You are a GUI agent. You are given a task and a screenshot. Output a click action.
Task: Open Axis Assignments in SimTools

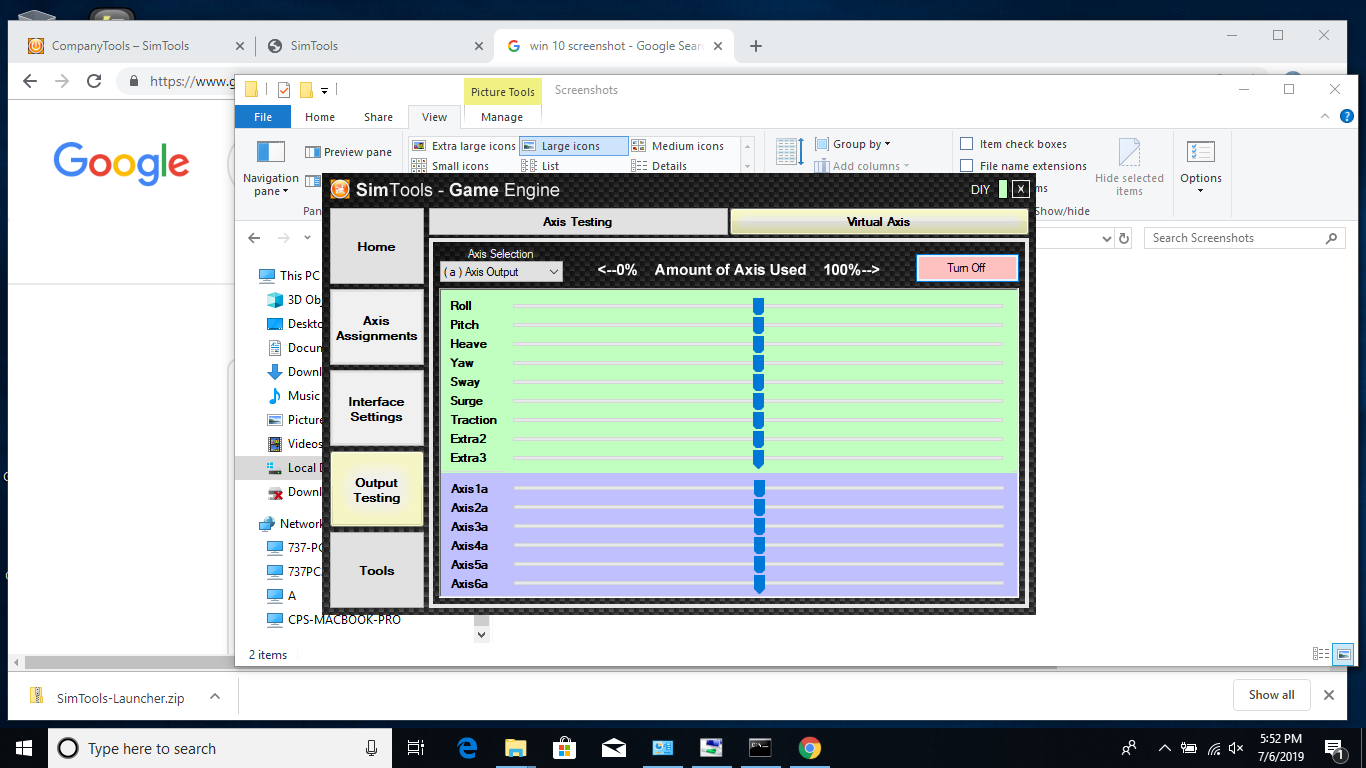pyautogui.click(x=376, y=328)
